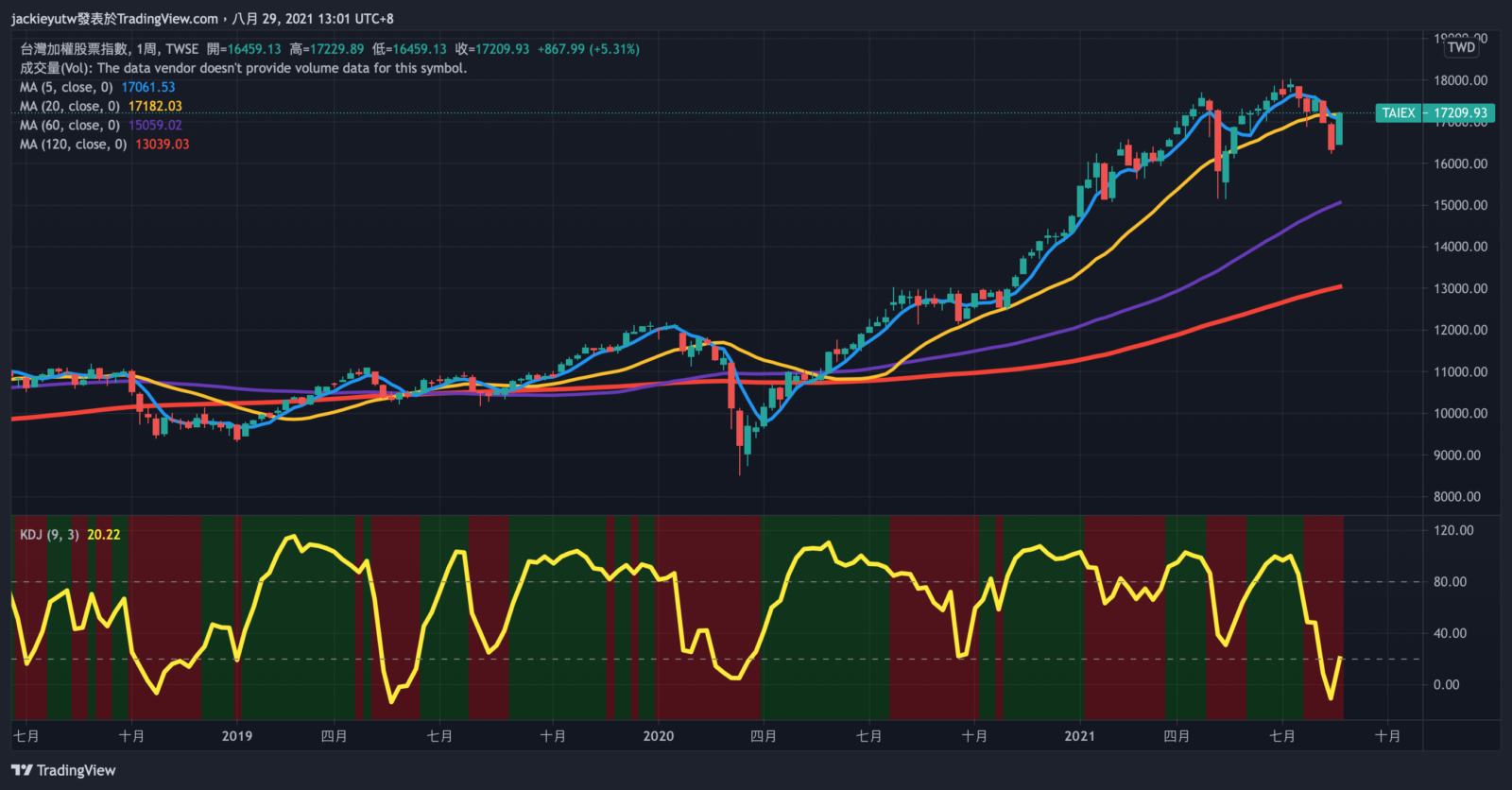Click the MA (60, close, 0) indicator label
The height and width of the screenshot is (790, 1512).
tap(70, 125)
